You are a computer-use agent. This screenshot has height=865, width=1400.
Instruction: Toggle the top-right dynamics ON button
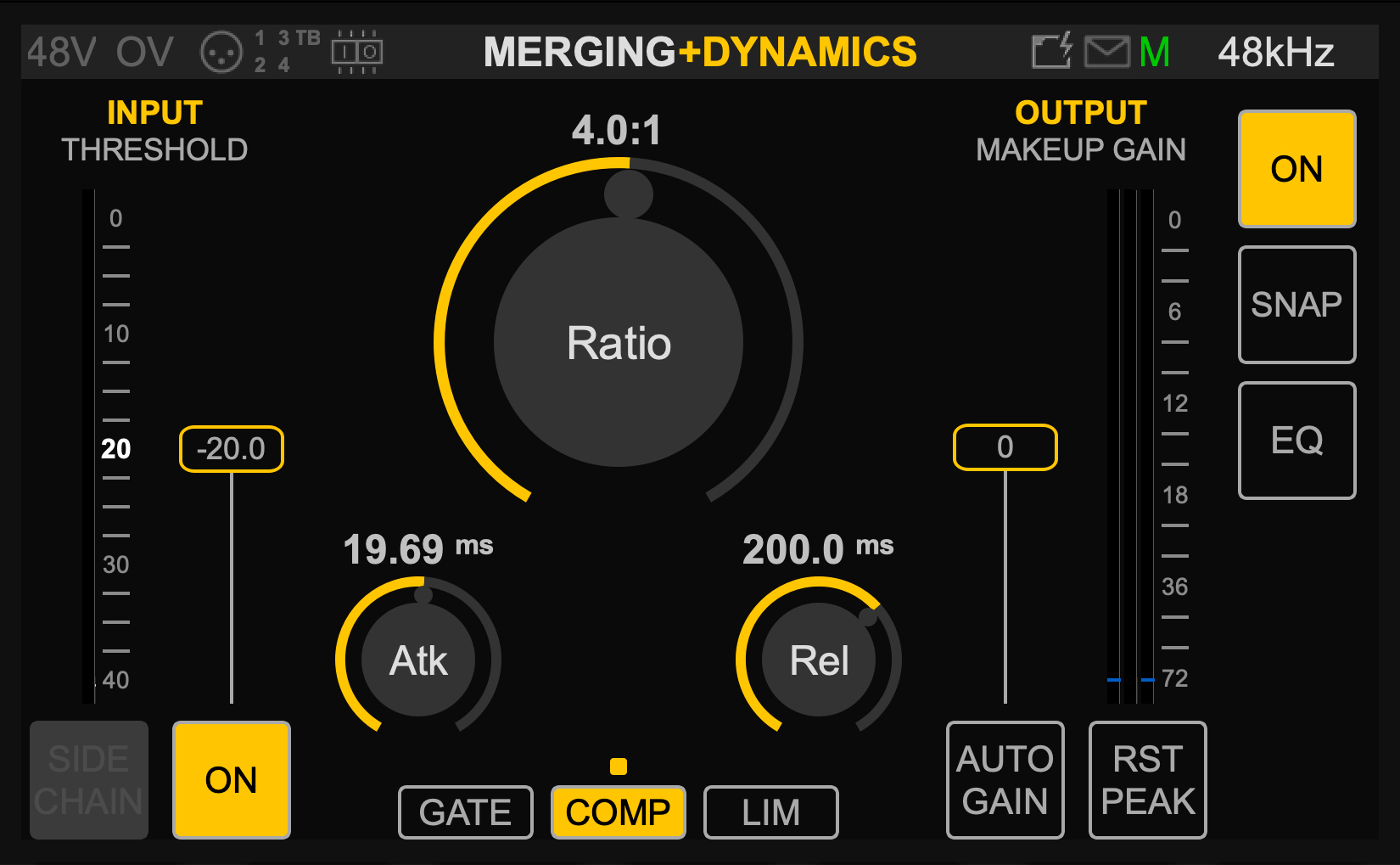(x=1296, y=169)
